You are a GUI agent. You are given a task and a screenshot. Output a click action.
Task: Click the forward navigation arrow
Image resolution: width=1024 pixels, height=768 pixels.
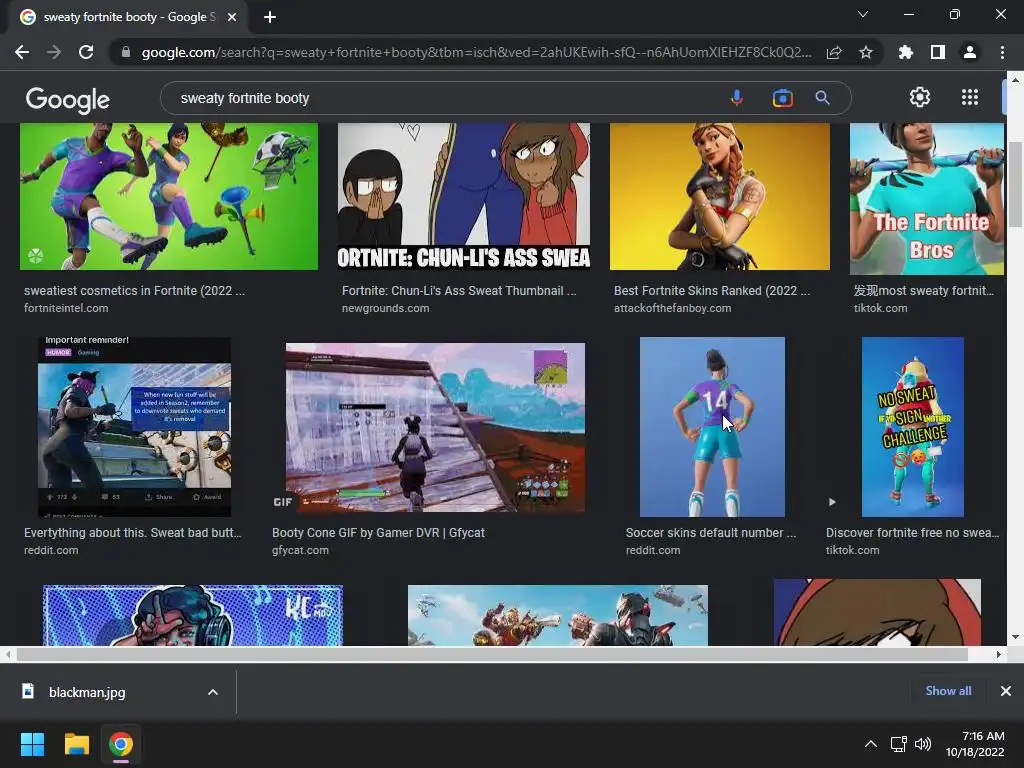pos(54,52)
